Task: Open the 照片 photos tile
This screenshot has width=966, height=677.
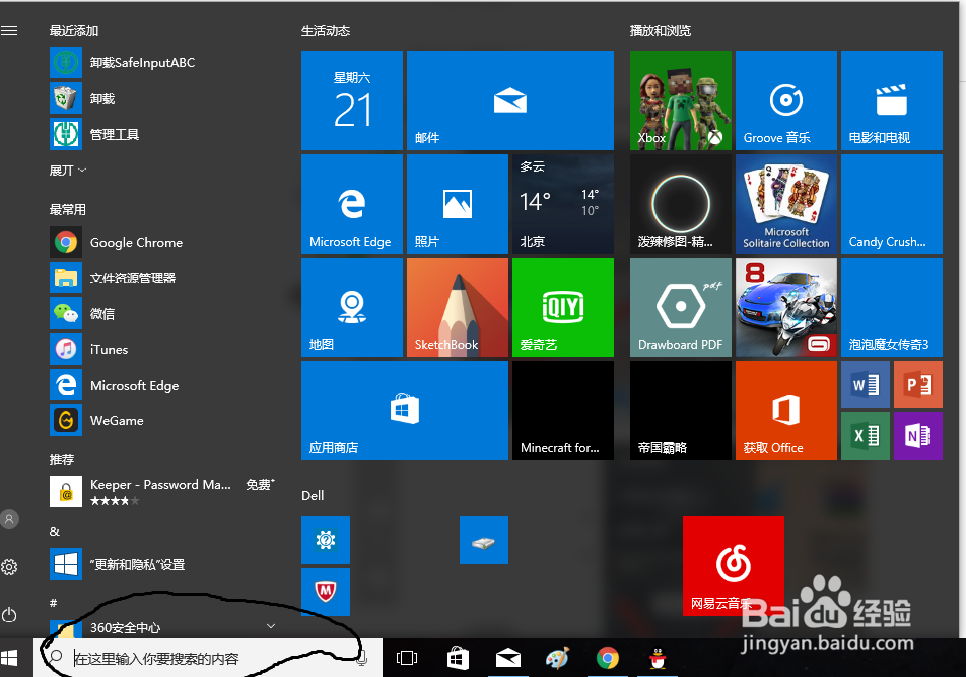Action: pyautogui.click(x=457, y=204)
